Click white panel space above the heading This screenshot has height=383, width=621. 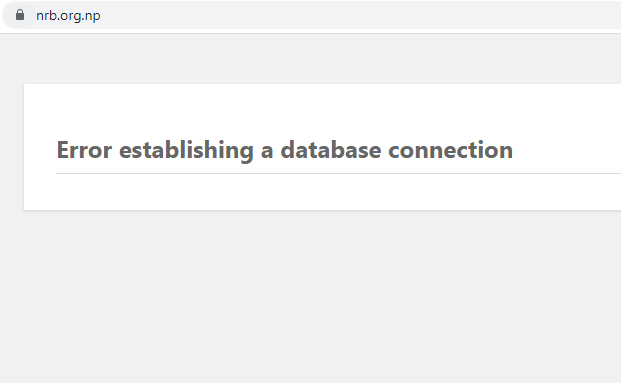(x=317, y=111)
